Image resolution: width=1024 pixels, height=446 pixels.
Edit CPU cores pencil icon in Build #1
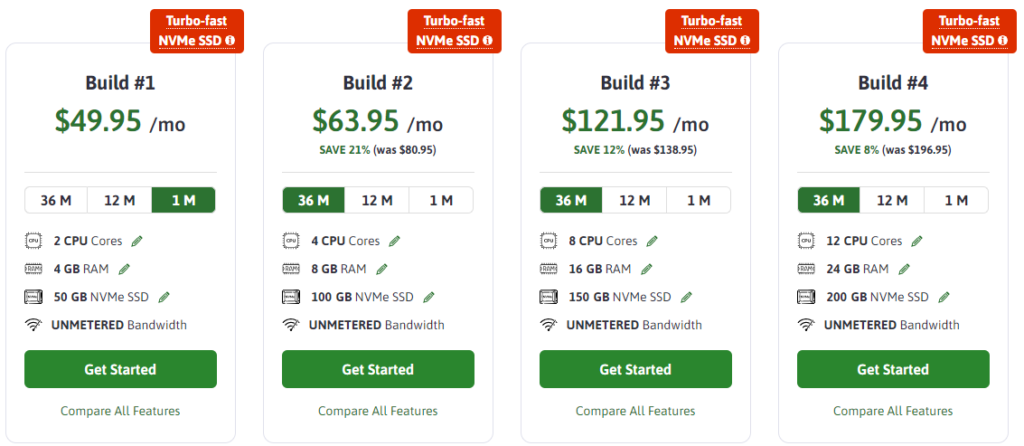click(136, 241)
